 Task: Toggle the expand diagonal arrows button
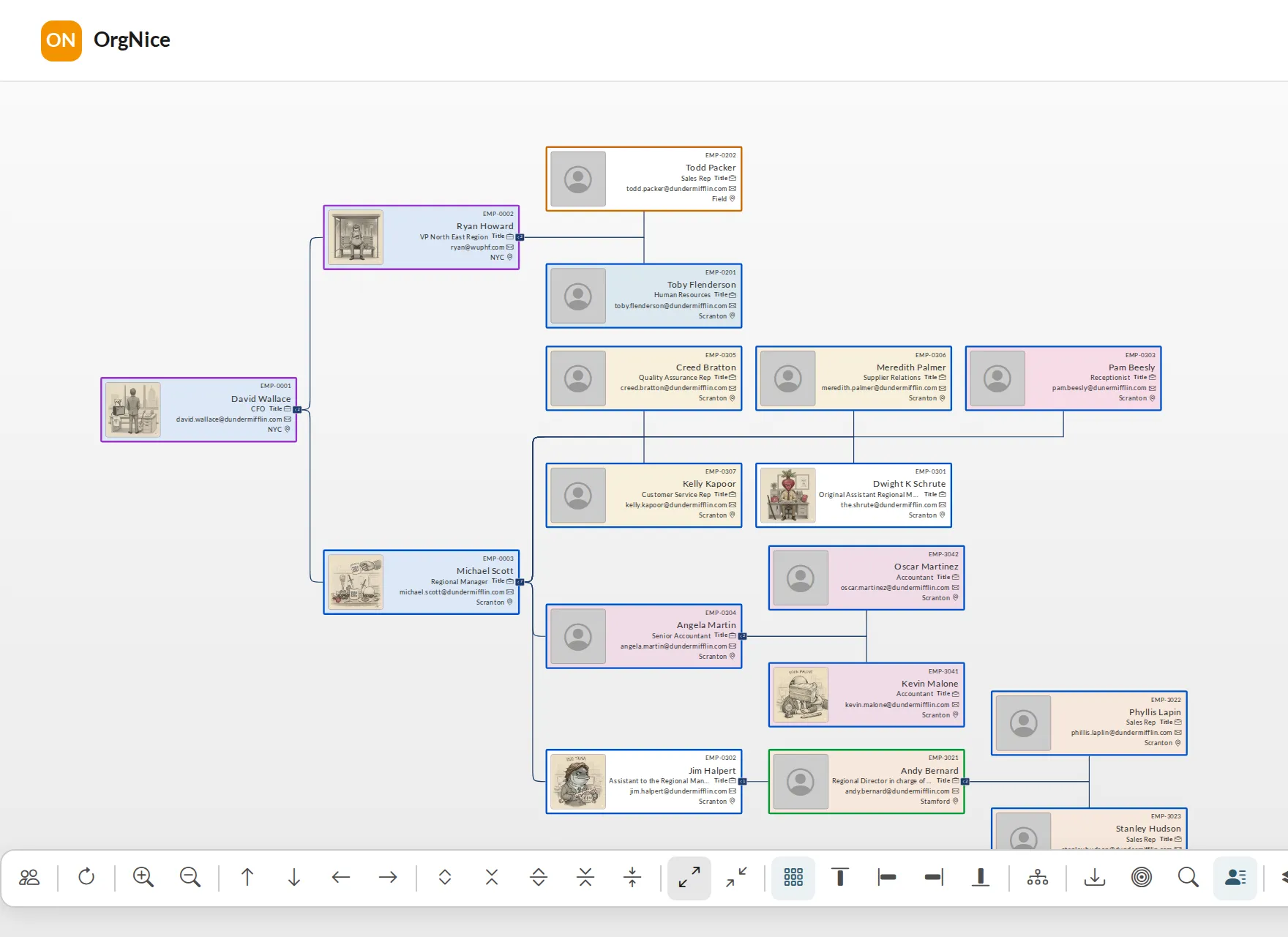pos(689,877)
